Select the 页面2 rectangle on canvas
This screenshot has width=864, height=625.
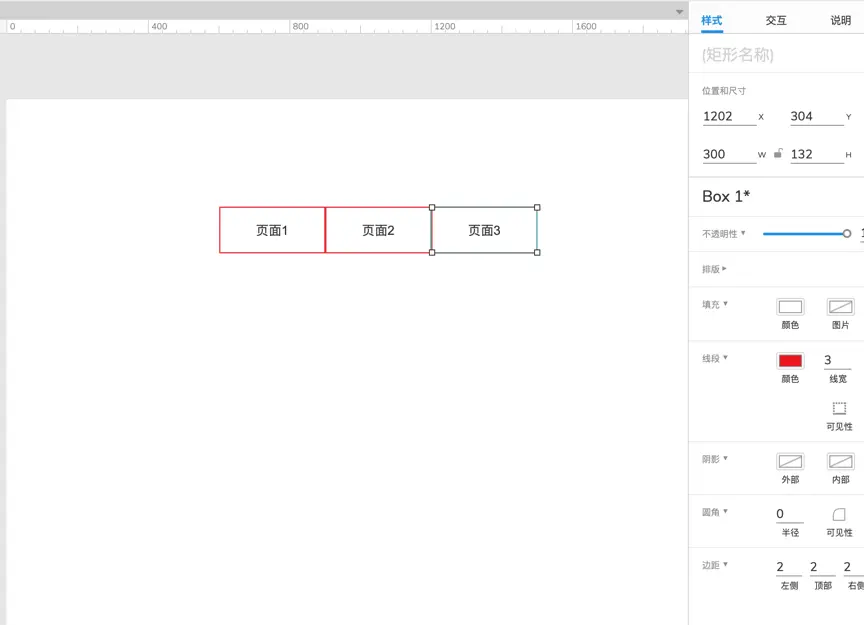378,230
